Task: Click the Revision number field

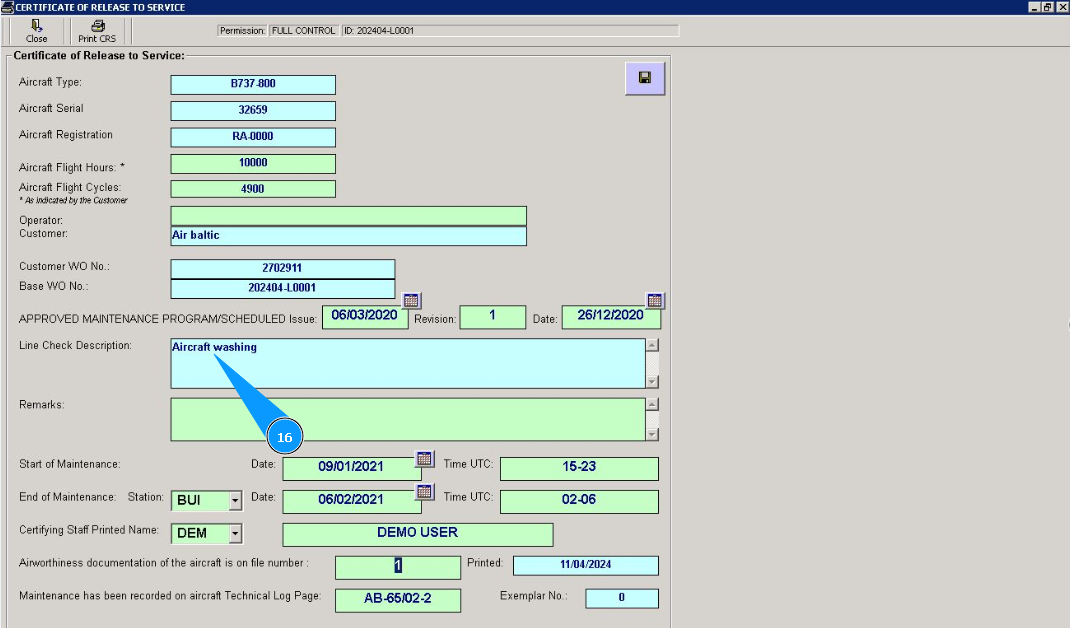Action: click(492, 317)
